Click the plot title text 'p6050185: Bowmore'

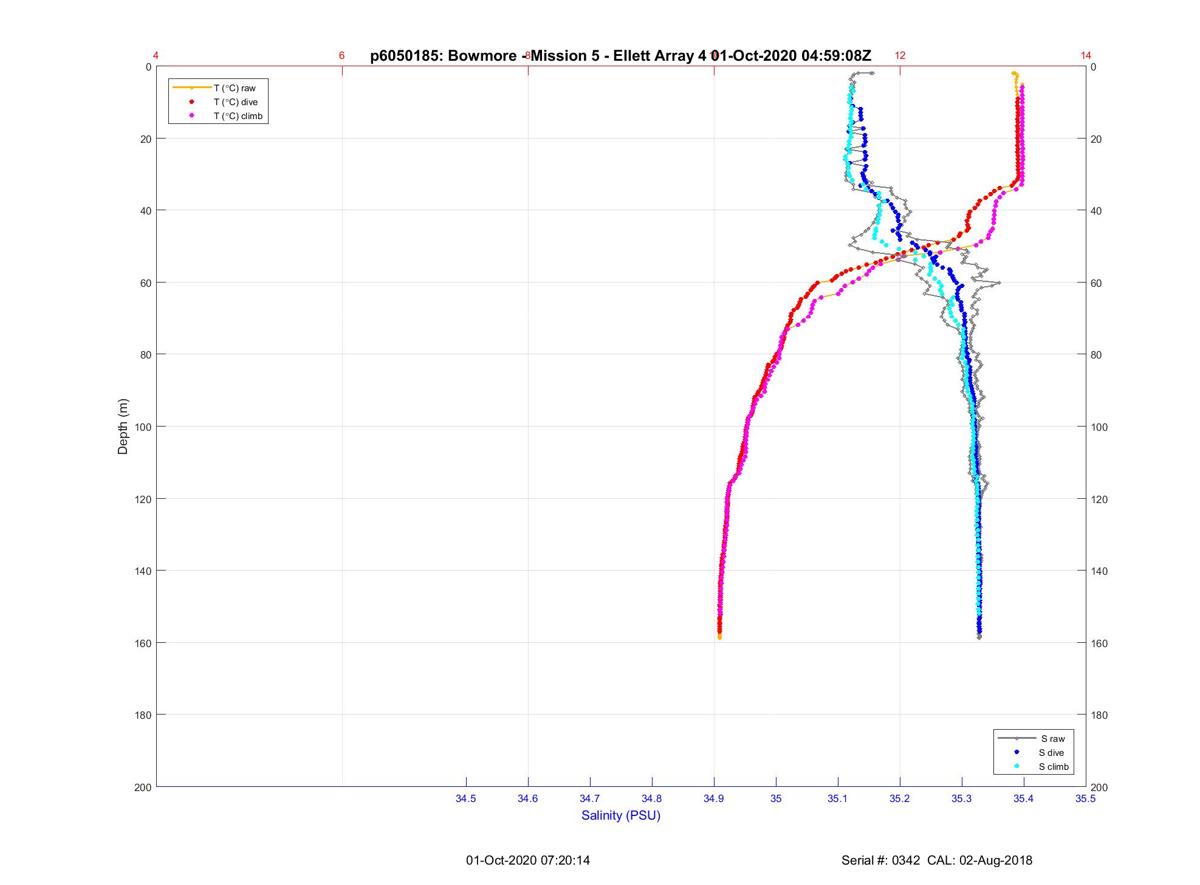(x=444, y=56)
